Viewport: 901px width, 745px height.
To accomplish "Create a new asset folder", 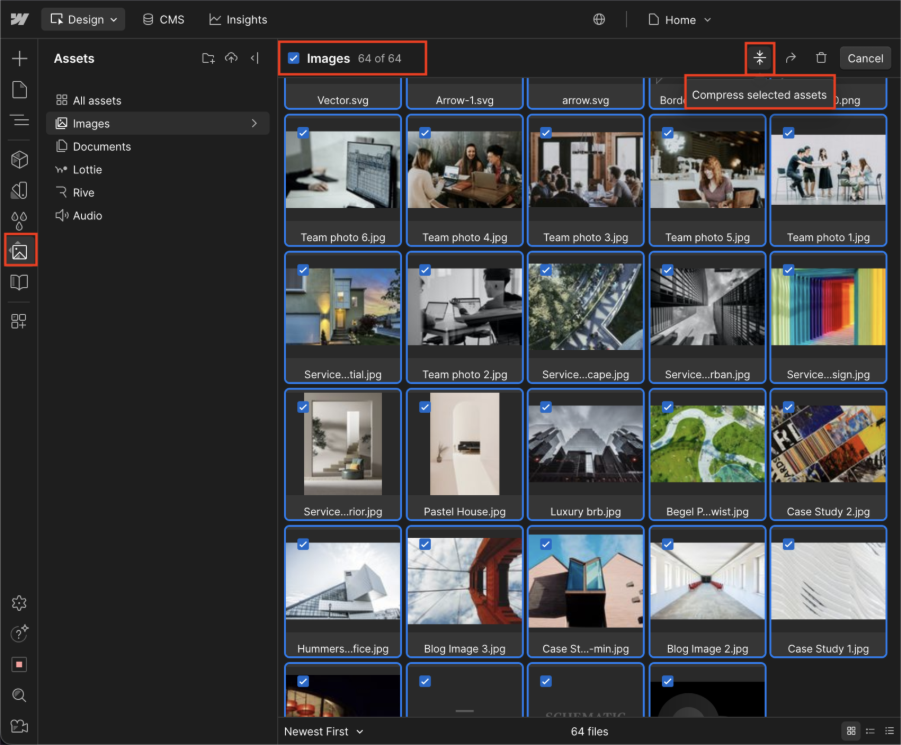I will [x=208, y=58].
